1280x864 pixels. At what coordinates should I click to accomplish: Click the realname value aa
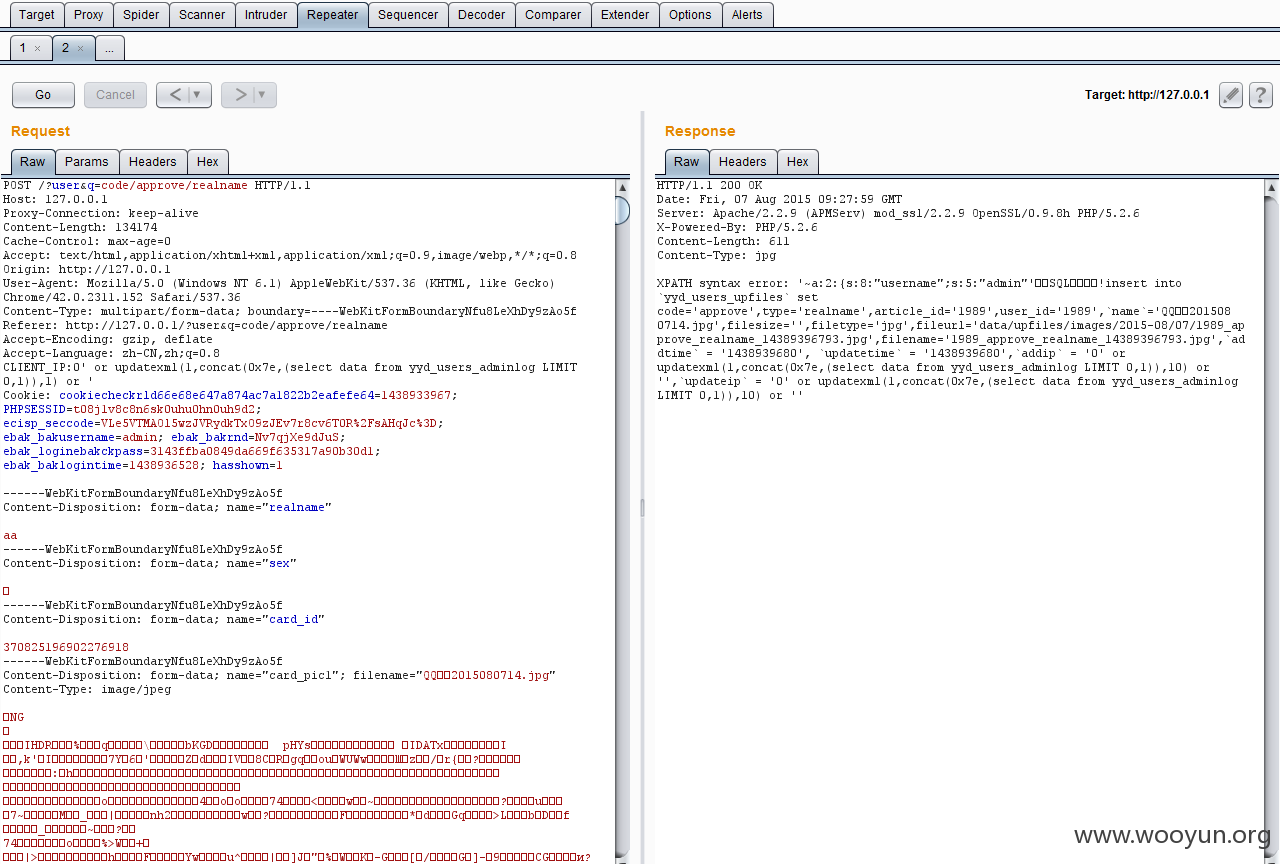tap(10, 535)
